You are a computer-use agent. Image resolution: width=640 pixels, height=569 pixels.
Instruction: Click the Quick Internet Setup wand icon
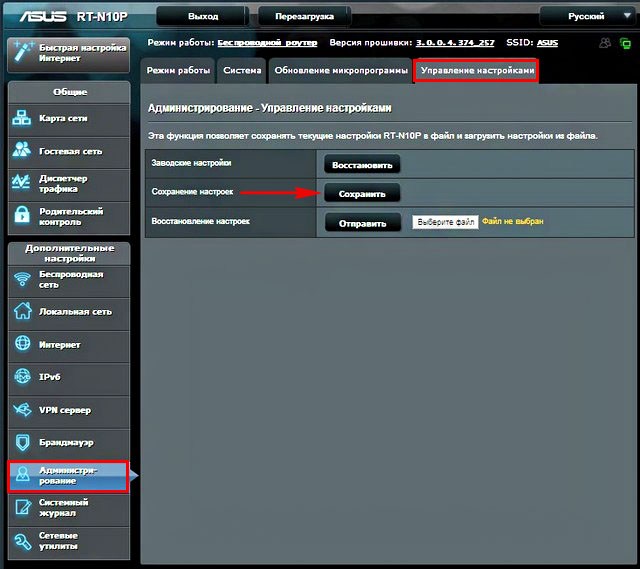click(x=22, y=52)
